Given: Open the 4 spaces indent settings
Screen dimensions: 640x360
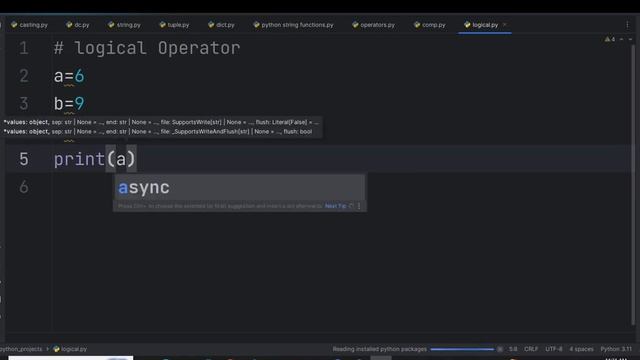Looking at the screenshot, I should pos(581,349).
